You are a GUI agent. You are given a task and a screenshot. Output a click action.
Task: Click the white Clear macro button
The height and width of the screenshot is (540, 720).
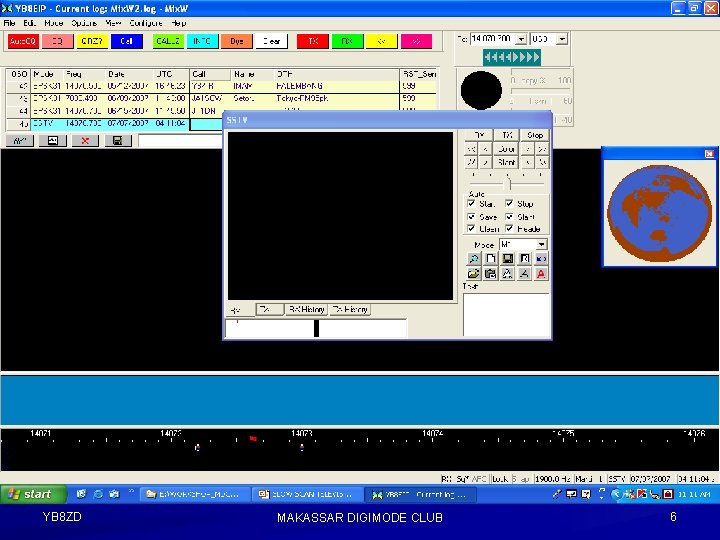pos(271,41)
